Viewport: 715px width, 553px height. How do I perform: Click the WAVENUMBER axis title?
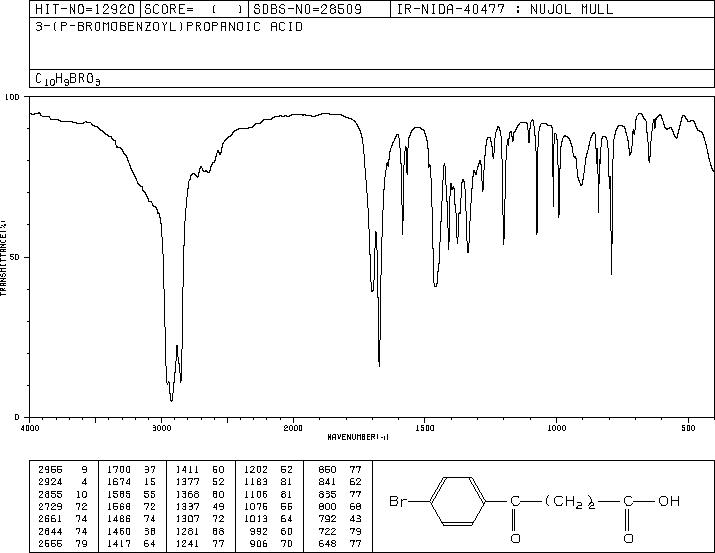358,437
